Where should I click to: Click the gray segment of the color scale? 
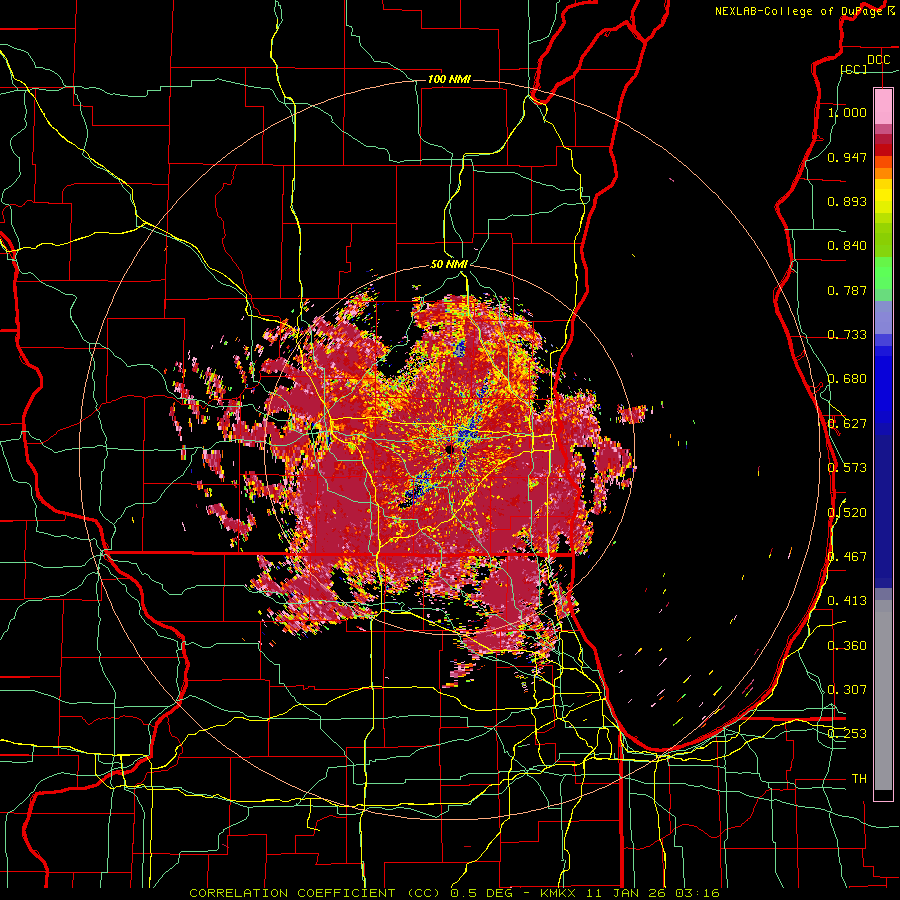tap(883, 695)
